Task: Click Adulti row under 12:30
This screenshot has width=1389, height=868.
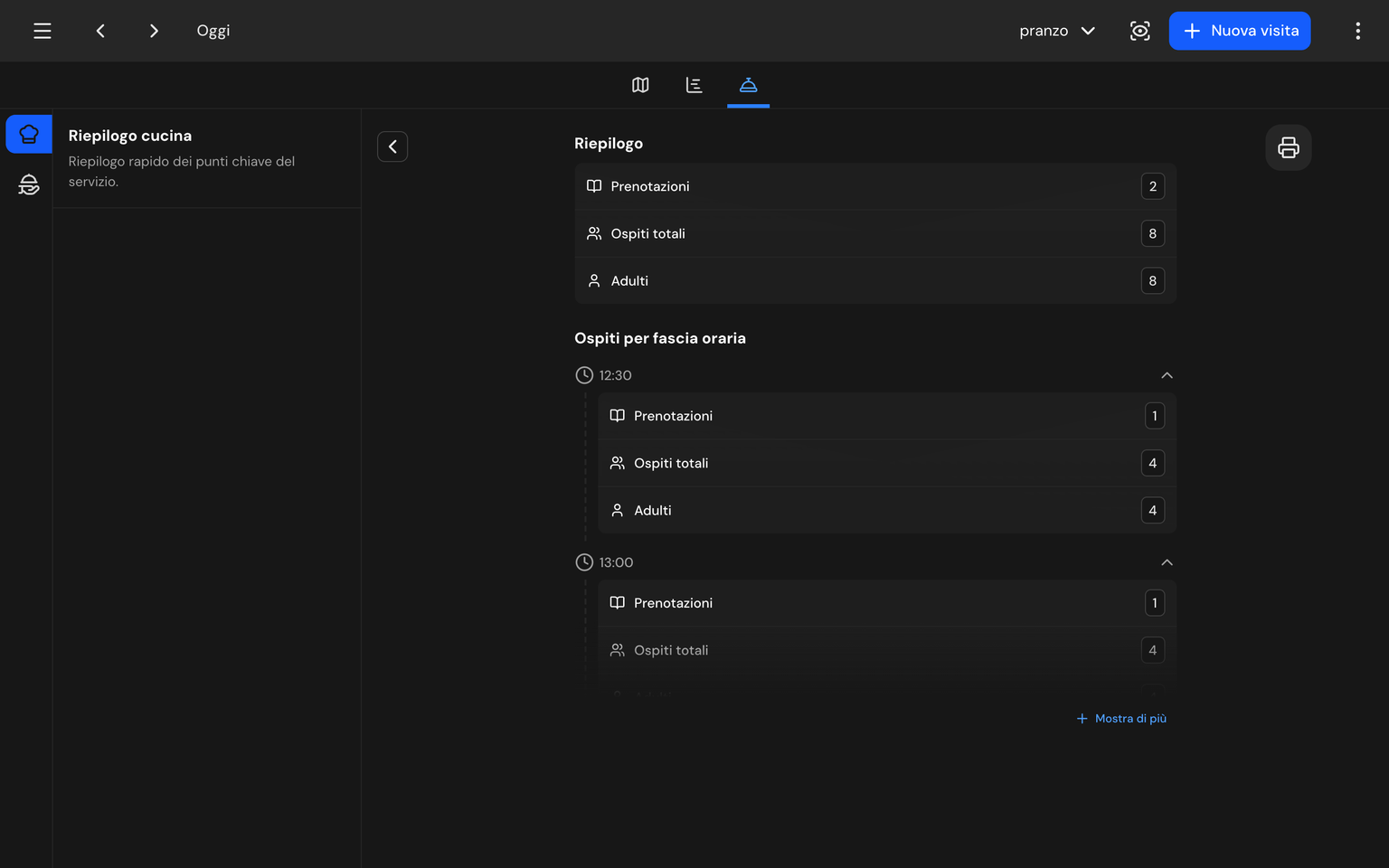Action: [x=887, y=510]
